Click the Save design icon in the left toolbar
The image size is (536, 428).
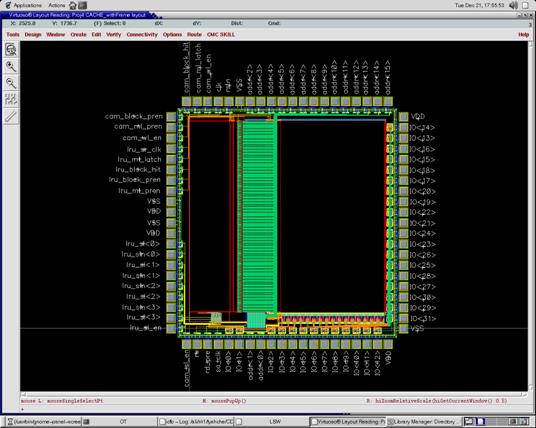11,50
